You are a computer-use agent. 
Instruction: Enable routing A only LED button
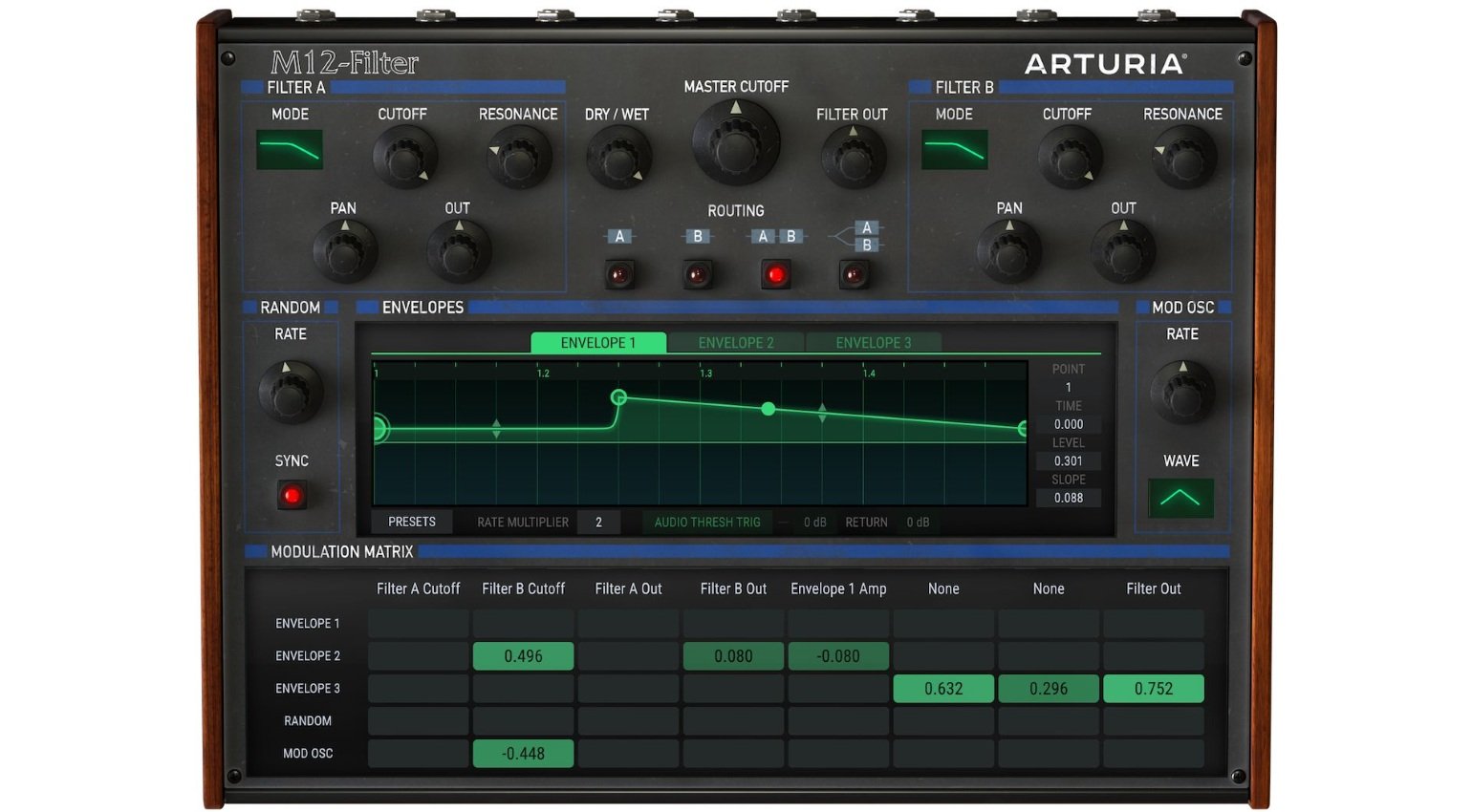tap(619, 275)
